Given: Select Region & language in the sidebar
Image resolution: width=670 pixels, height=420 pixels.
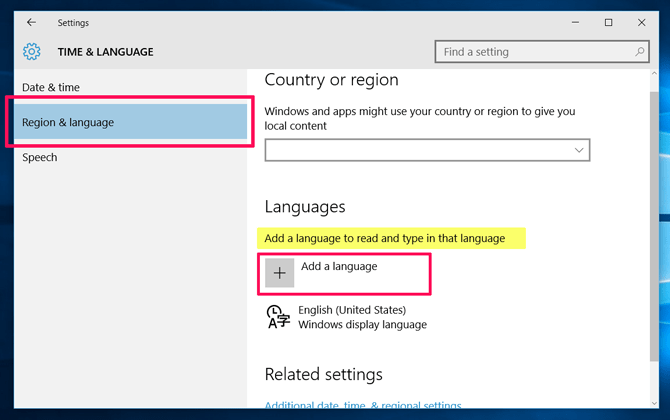Looking at the screenshot, I should click(x=130, y=122).
